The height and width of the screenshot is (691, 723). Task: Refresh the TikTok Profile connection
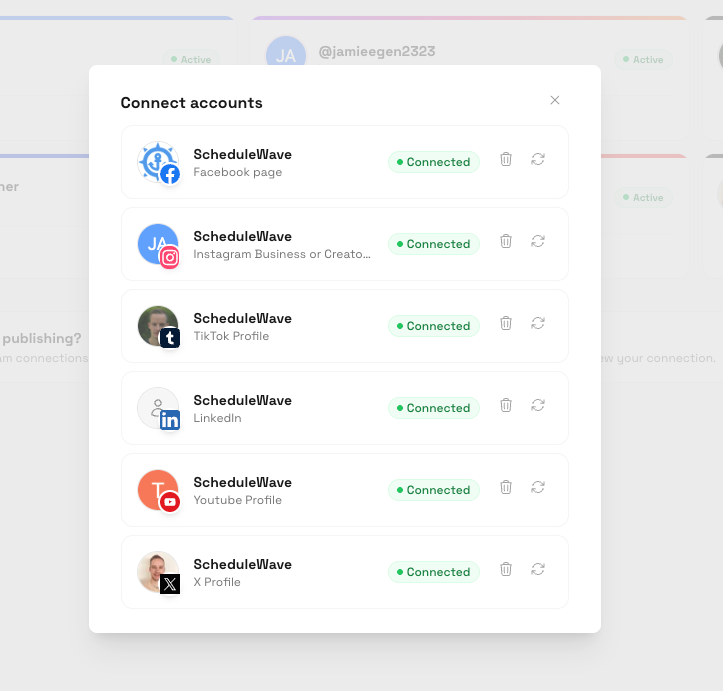click(538, 324)
